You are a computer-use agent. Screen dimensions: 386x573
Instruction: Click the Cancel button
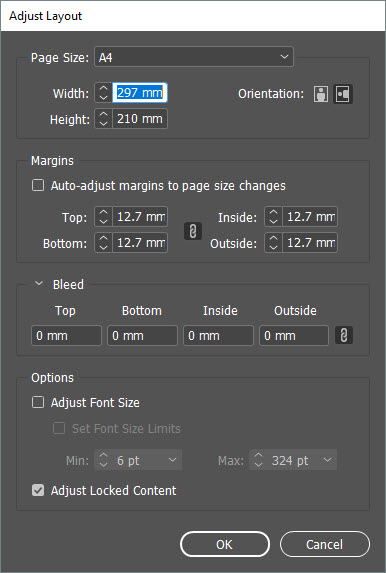pos(325,544)
